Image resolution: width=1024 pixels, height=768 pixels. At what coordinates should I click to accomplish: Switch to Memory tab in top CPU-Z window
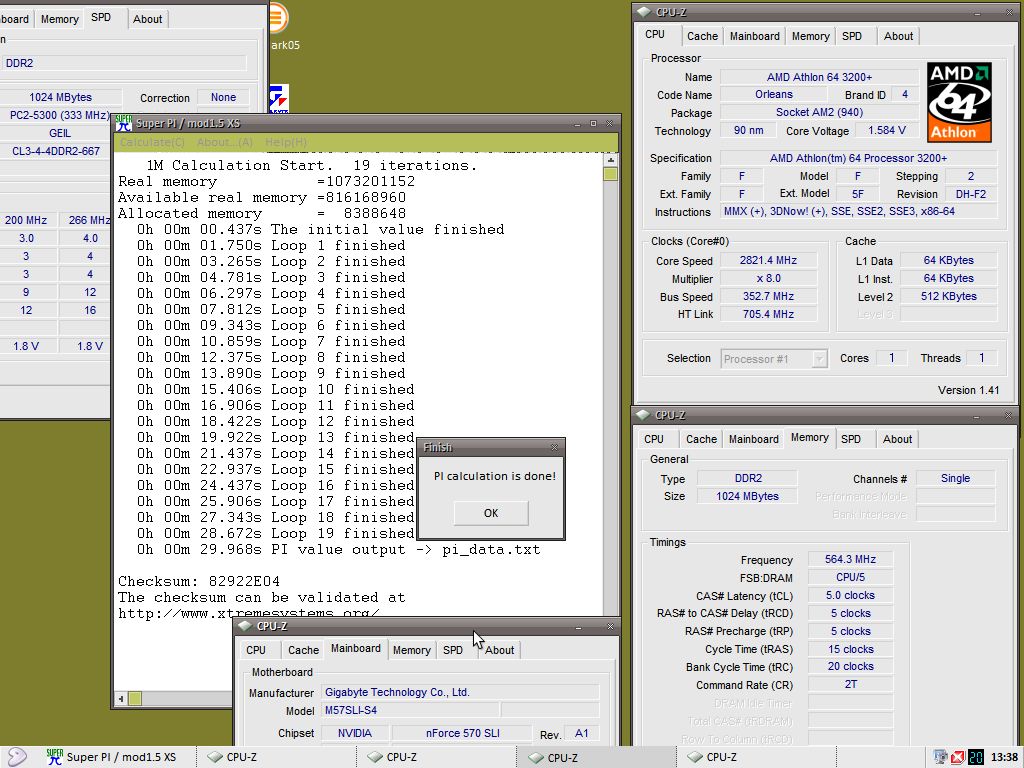[810, 37]
